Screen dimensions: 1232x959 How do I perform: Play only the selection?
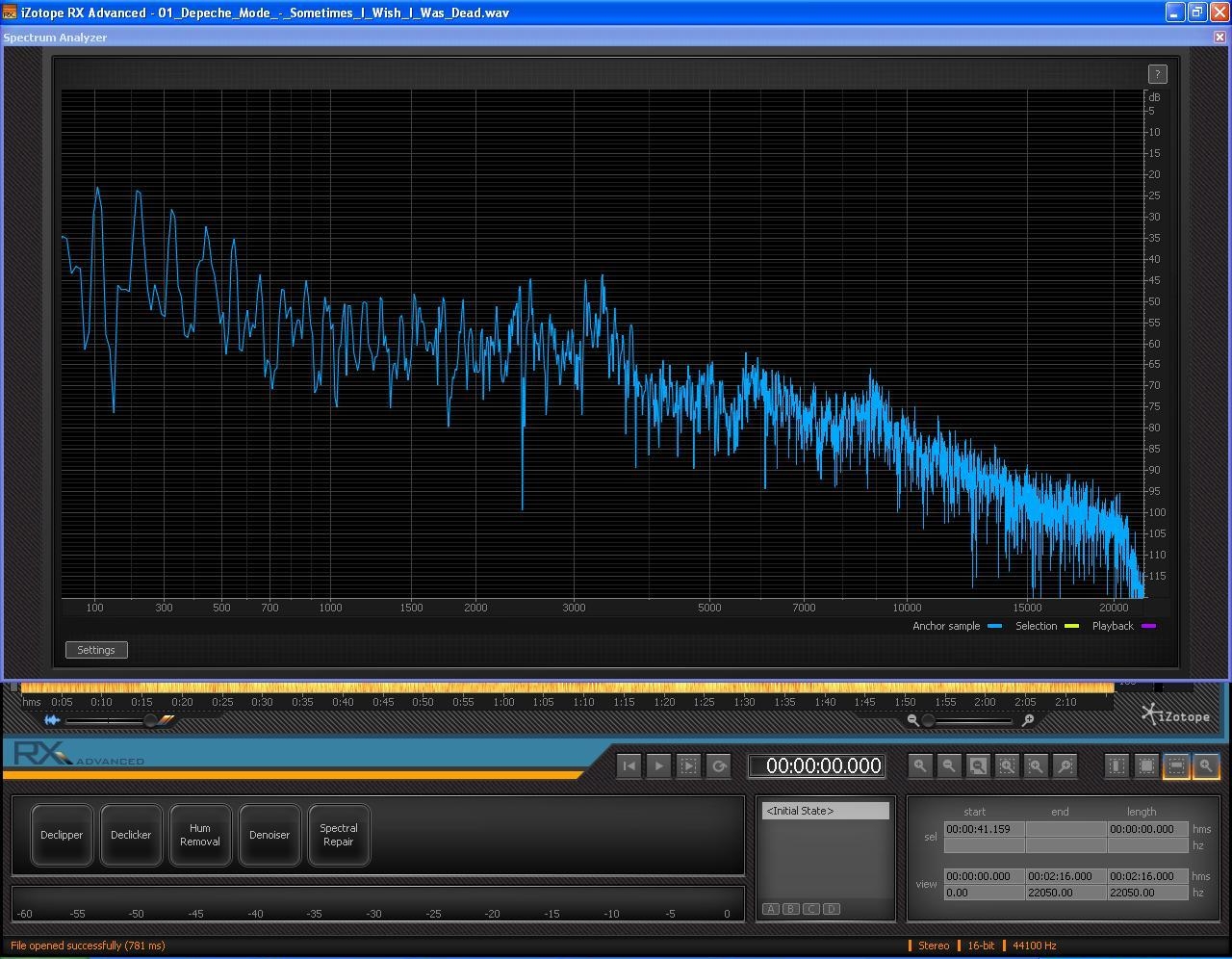point(689,765)
